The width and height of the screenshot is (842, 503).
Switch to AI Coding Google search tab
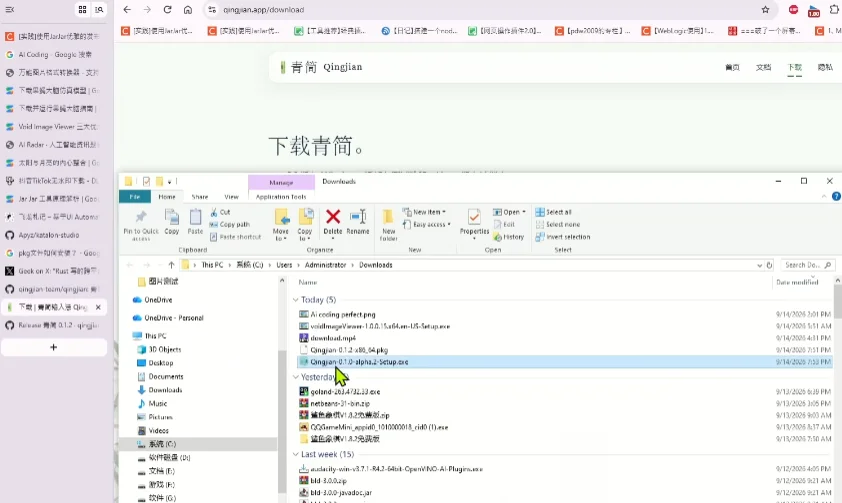tap(54, 54)
